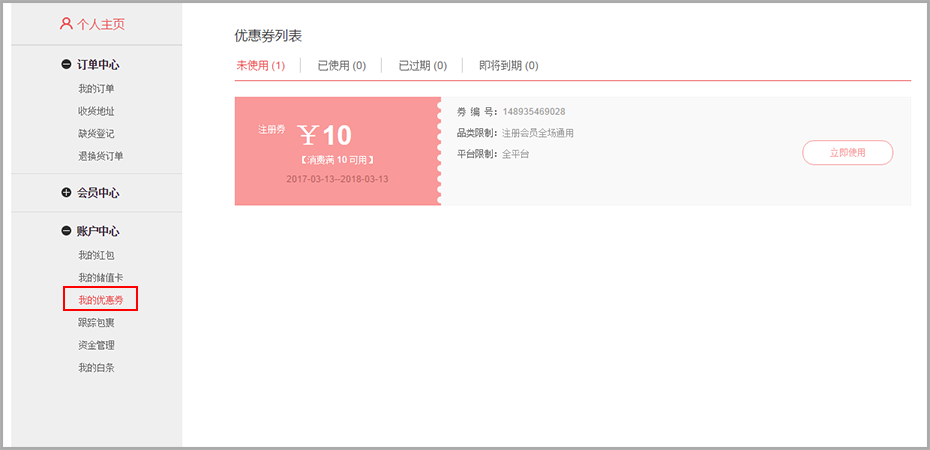Collapse 订单中心 using its minus icon
This screenshot has width=930, height=450.
point(66,65)
